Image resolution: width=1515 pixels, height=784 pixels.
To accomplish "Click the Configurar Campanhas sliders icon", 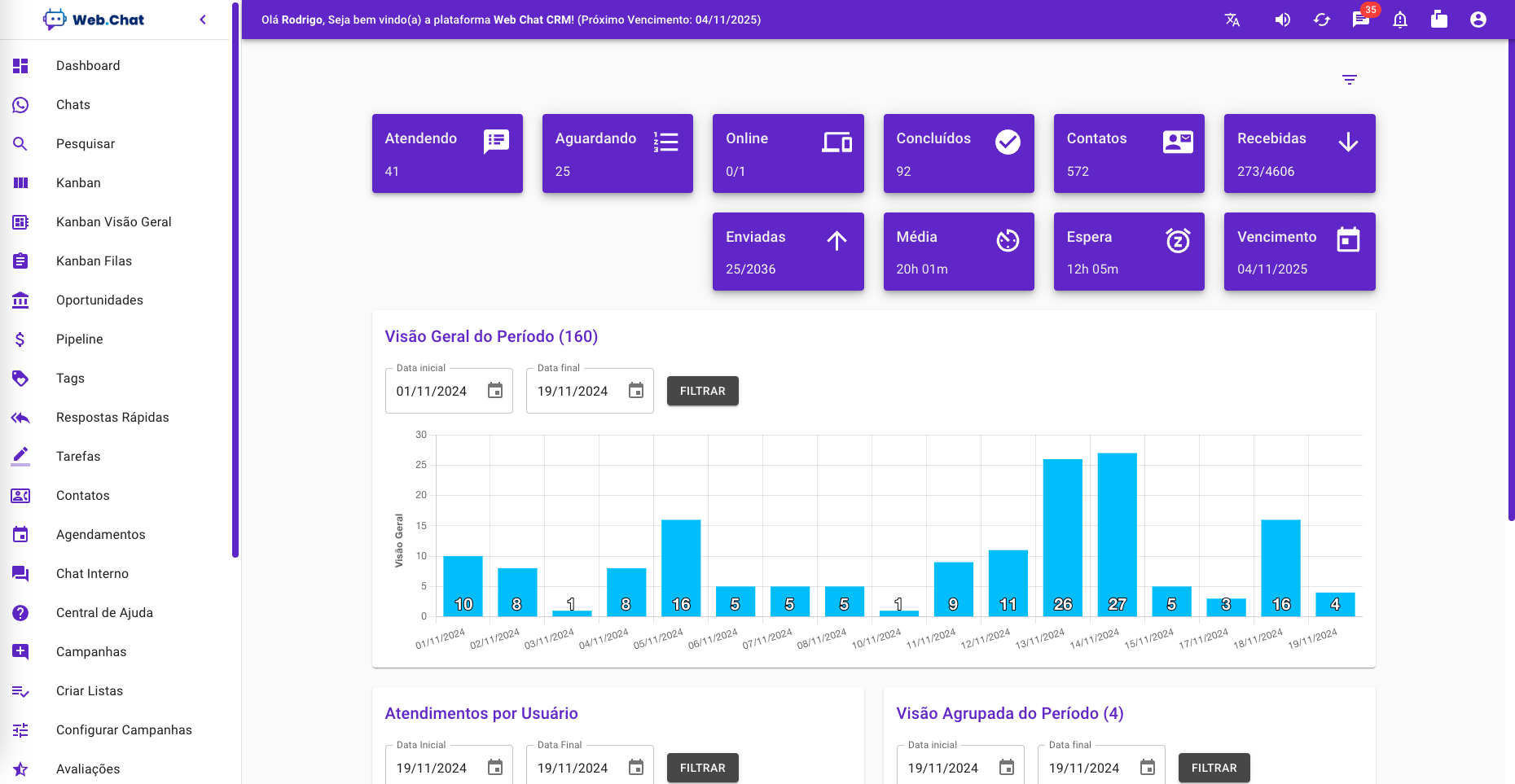I will point(20,730).
